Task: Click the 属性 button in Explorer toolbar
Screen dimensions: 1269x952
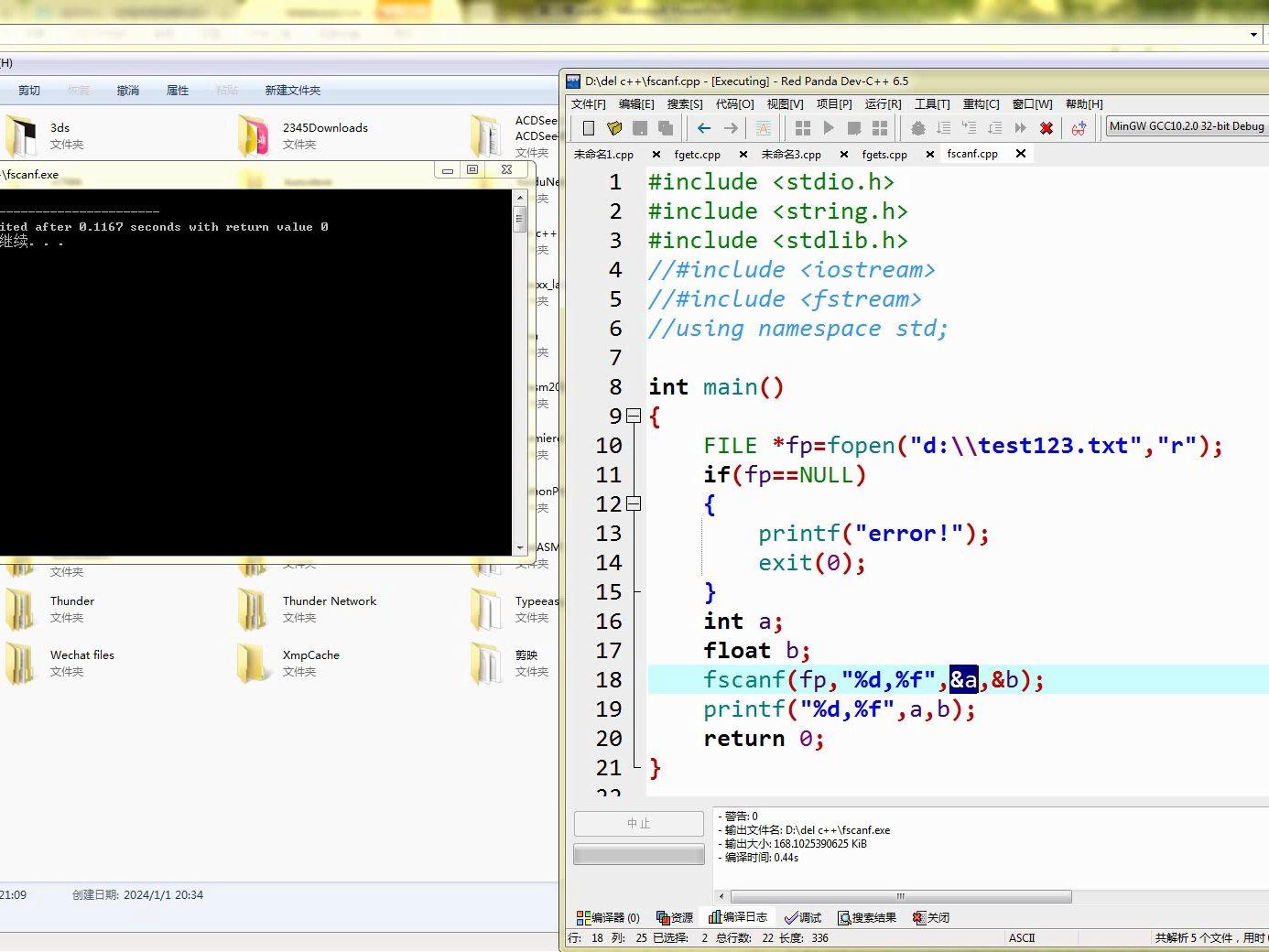Action: [x=178, y=91]
